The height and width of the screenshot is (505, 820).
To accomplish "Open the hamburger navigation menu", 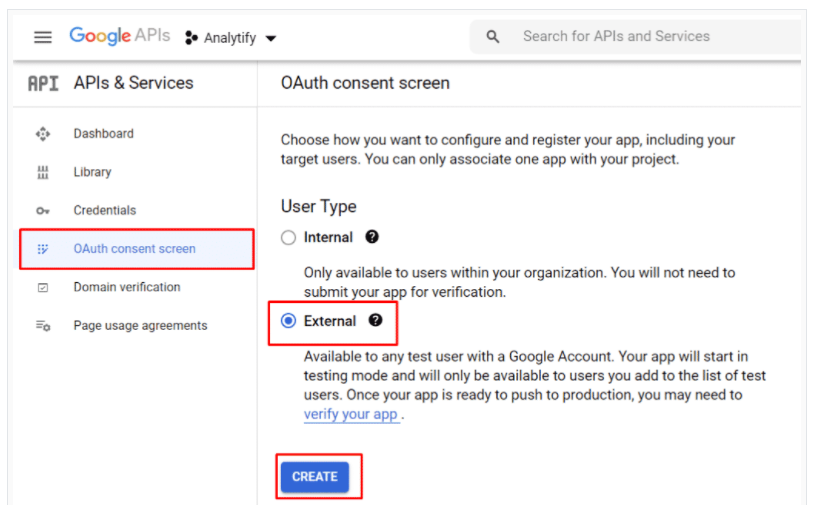I will click(x=43, y=37).
